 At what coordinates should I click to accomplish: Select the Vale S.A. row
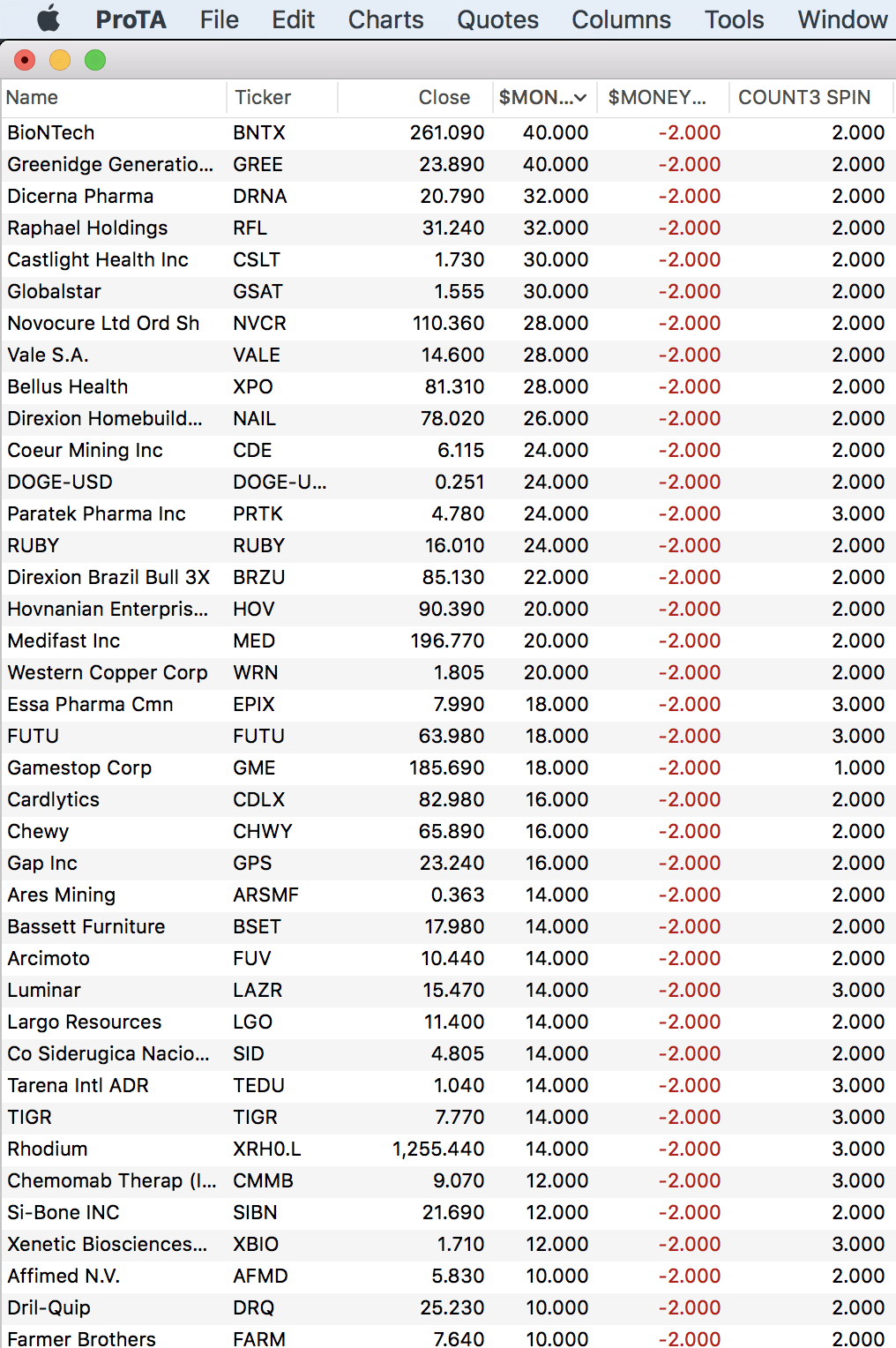coord(448,355)
